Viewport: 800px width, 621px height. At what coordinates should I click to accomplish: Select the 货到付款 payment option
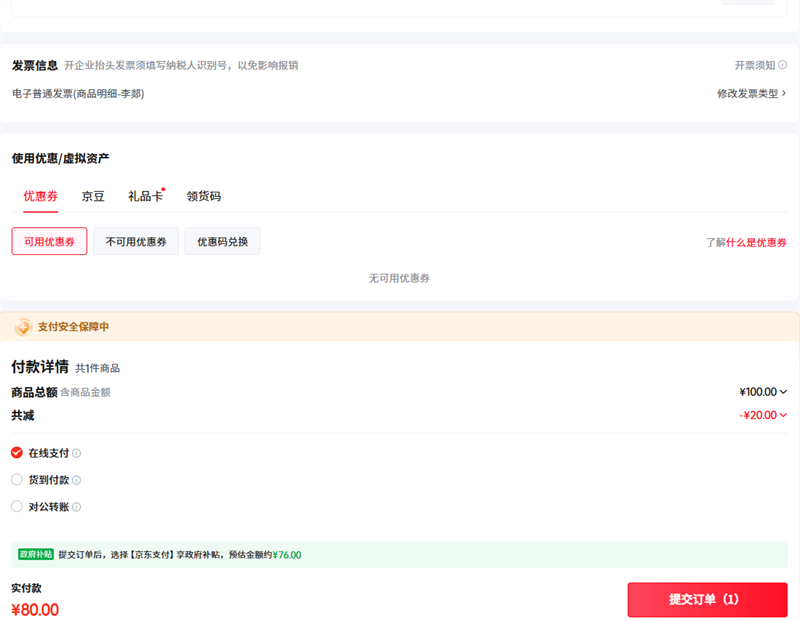(17, 480)
